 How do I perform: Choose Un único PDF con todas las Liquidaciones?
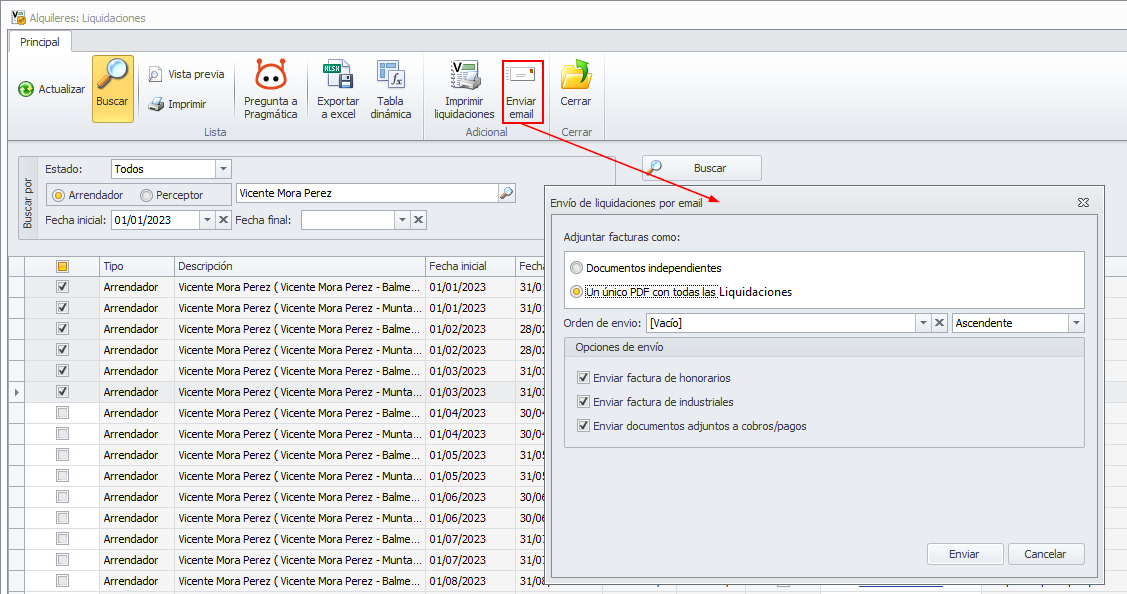pos(576,292)
